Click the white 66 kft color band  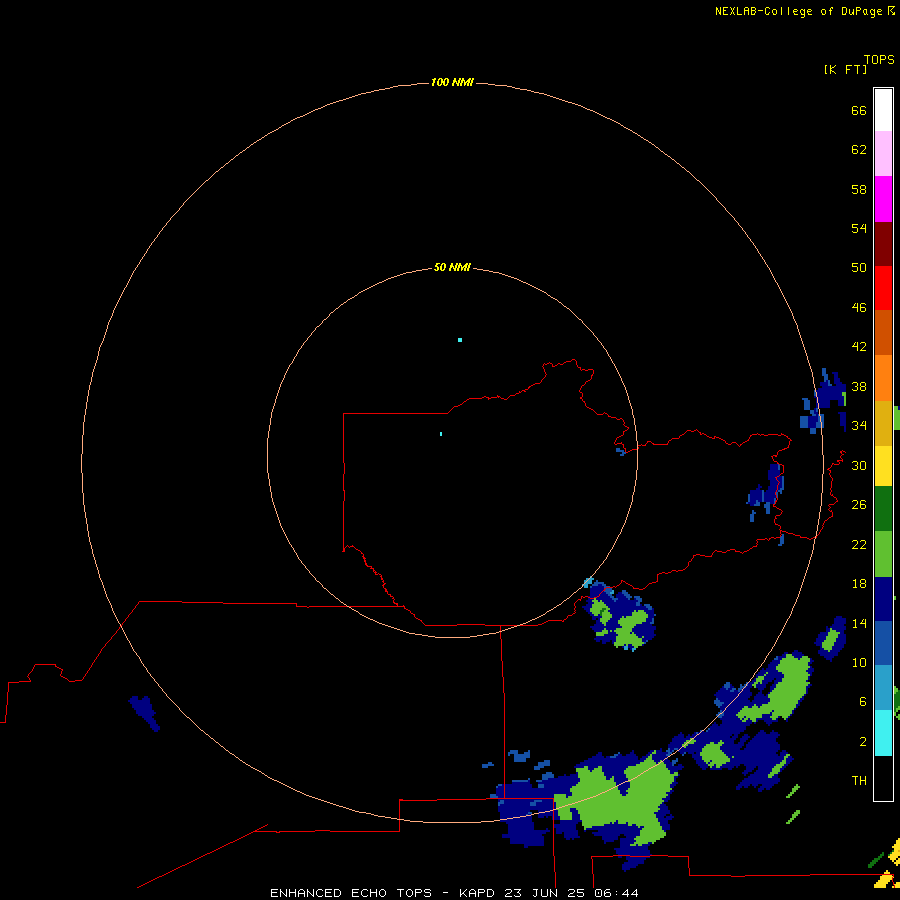(x=883, y=110)
